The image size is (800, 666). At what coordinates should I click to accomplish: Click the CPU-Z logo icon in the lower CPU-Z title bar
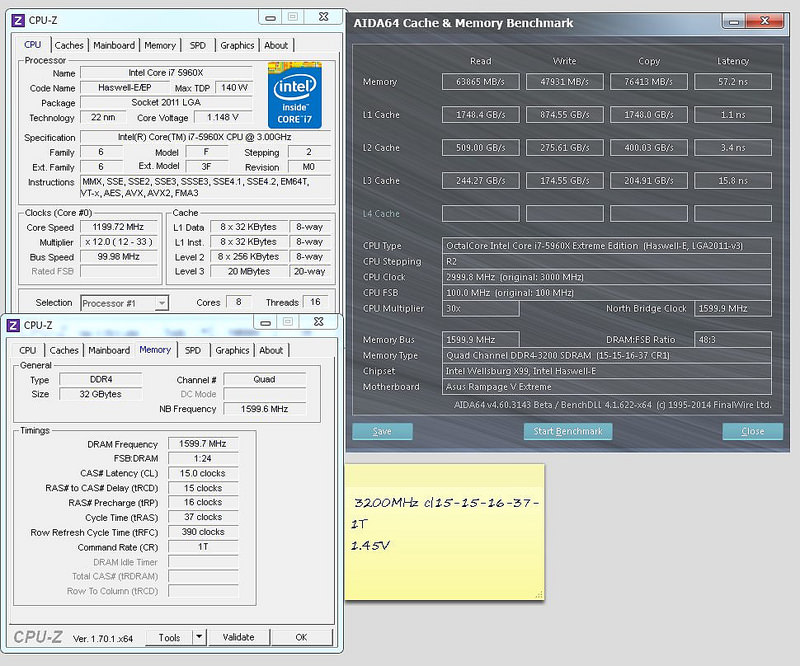tap(13, 325)
